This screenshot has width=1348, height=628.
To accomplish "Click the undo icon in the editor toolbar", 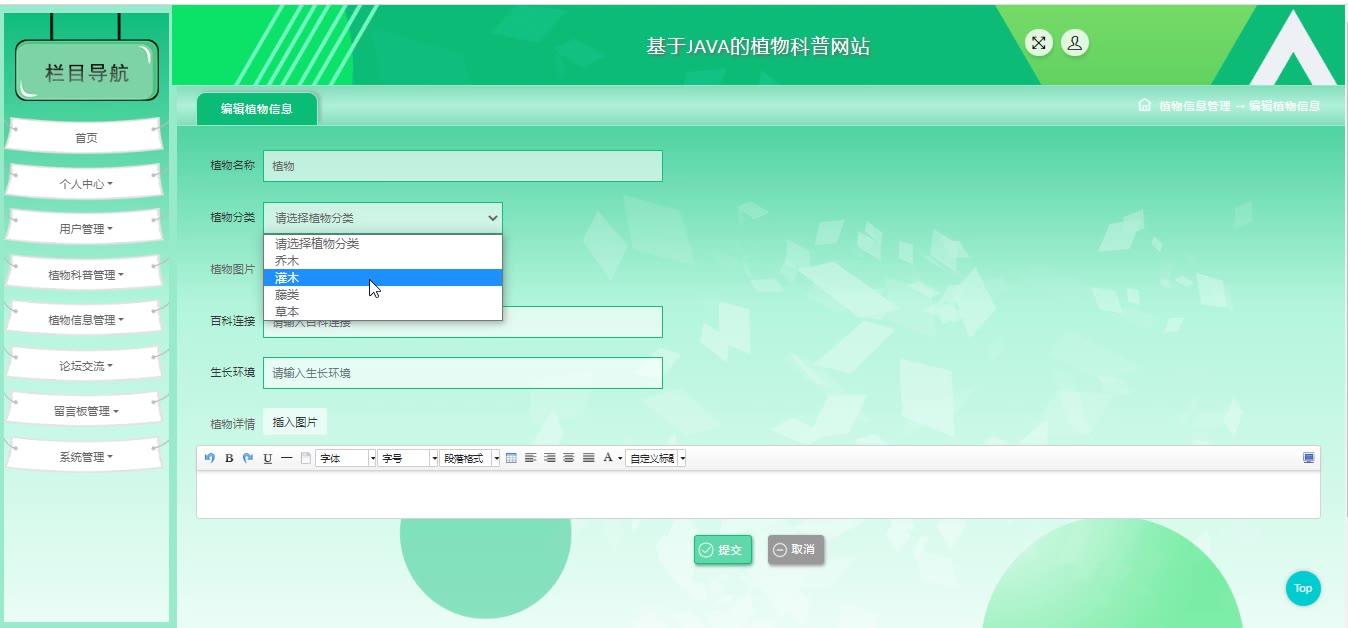I will pyautogui.click(x=209, y=458).
